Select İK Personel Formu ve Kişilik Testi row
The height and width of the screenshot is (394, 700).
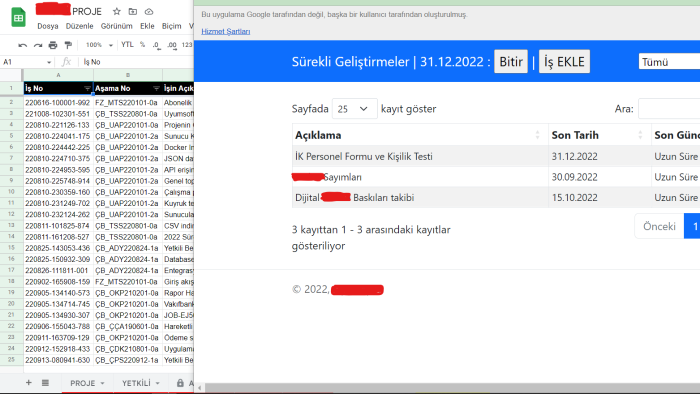tap(496, 157)
